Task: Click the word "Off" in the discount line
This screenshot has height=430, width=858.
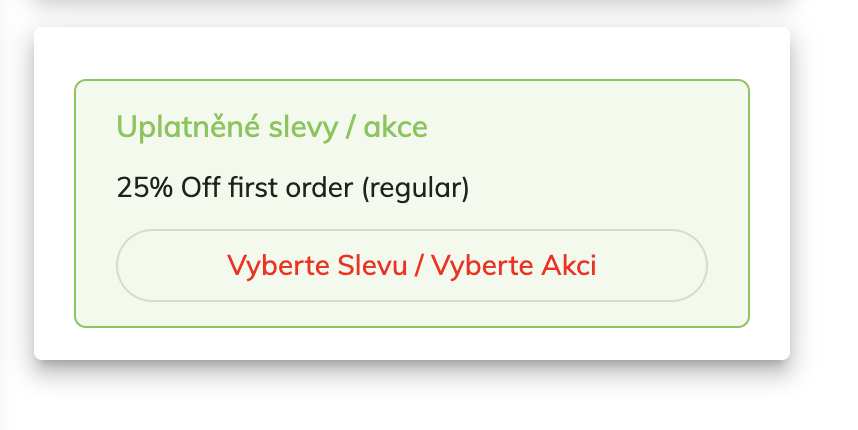Action: (198, 187)
